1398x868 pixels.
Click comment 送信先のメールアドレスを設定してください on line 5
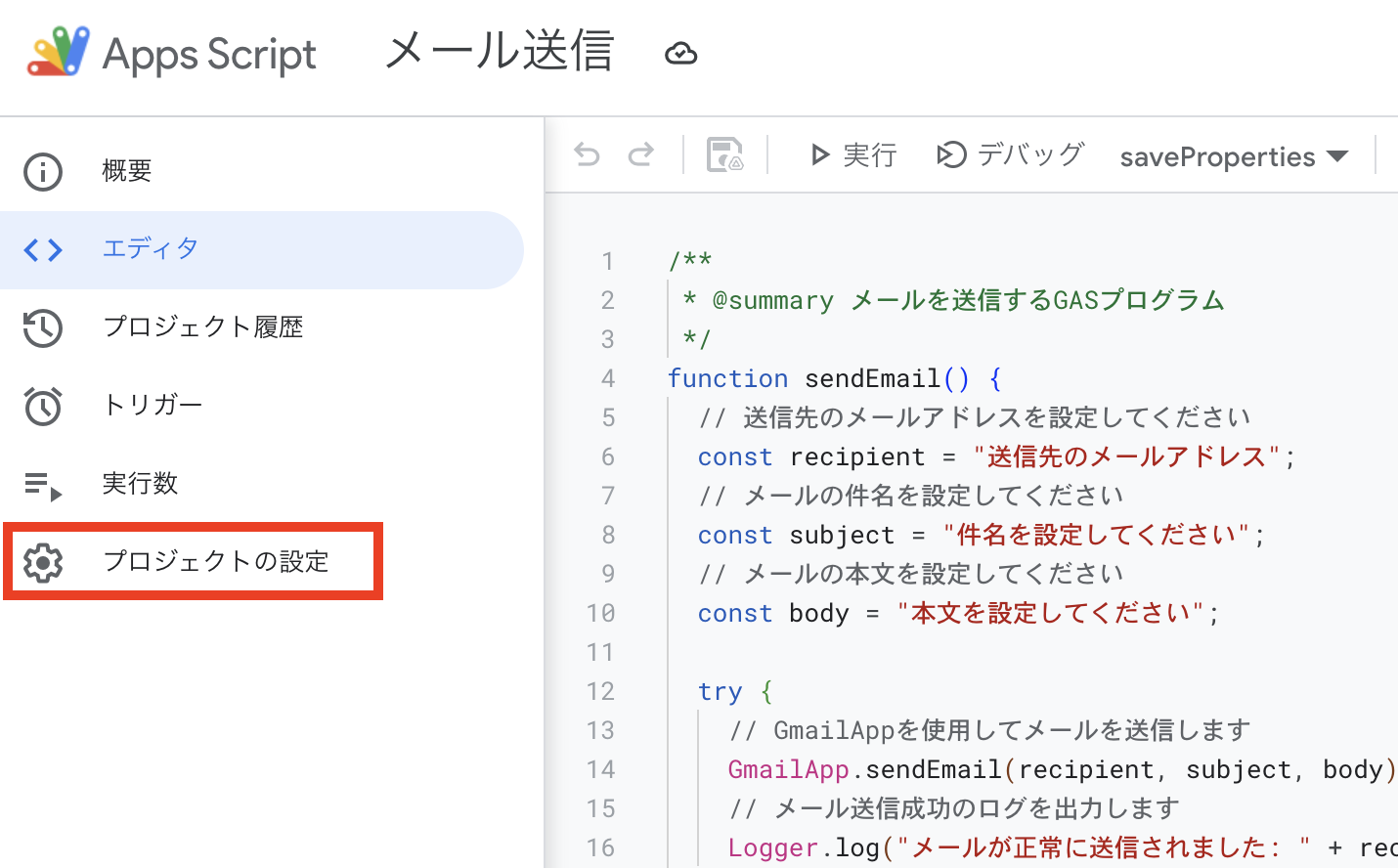coord(975,417)
